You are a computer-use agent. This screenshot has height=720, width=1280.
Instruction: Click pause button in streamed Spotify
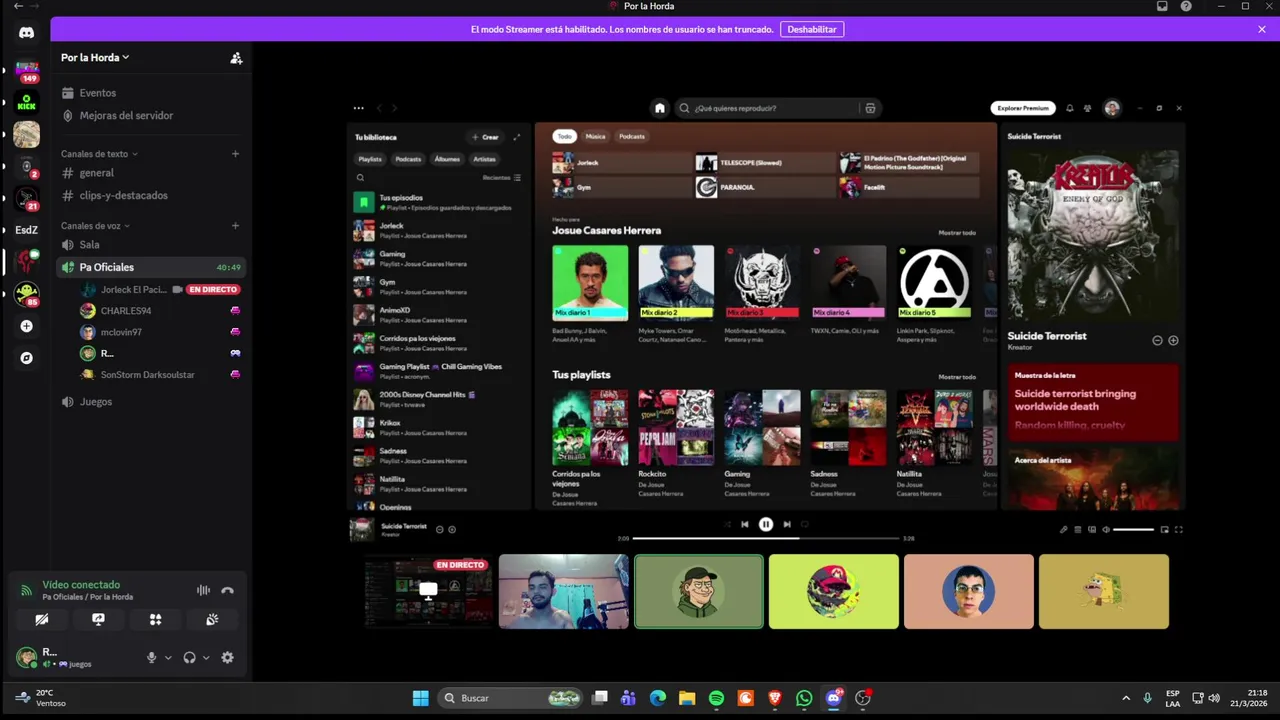point(766,524)
